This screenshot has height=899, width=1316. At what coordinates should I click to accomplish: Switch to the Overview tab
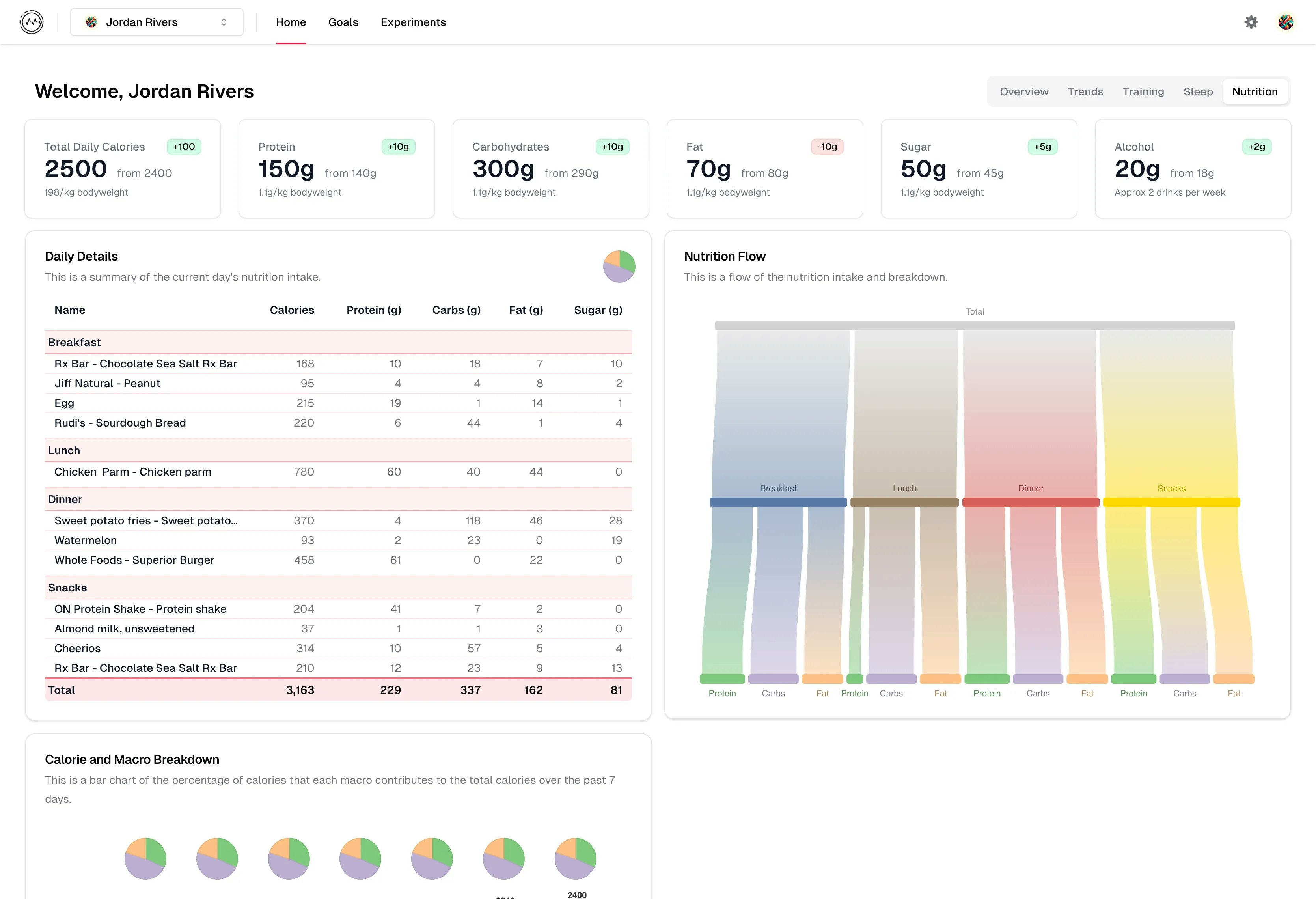(1024, 92)
